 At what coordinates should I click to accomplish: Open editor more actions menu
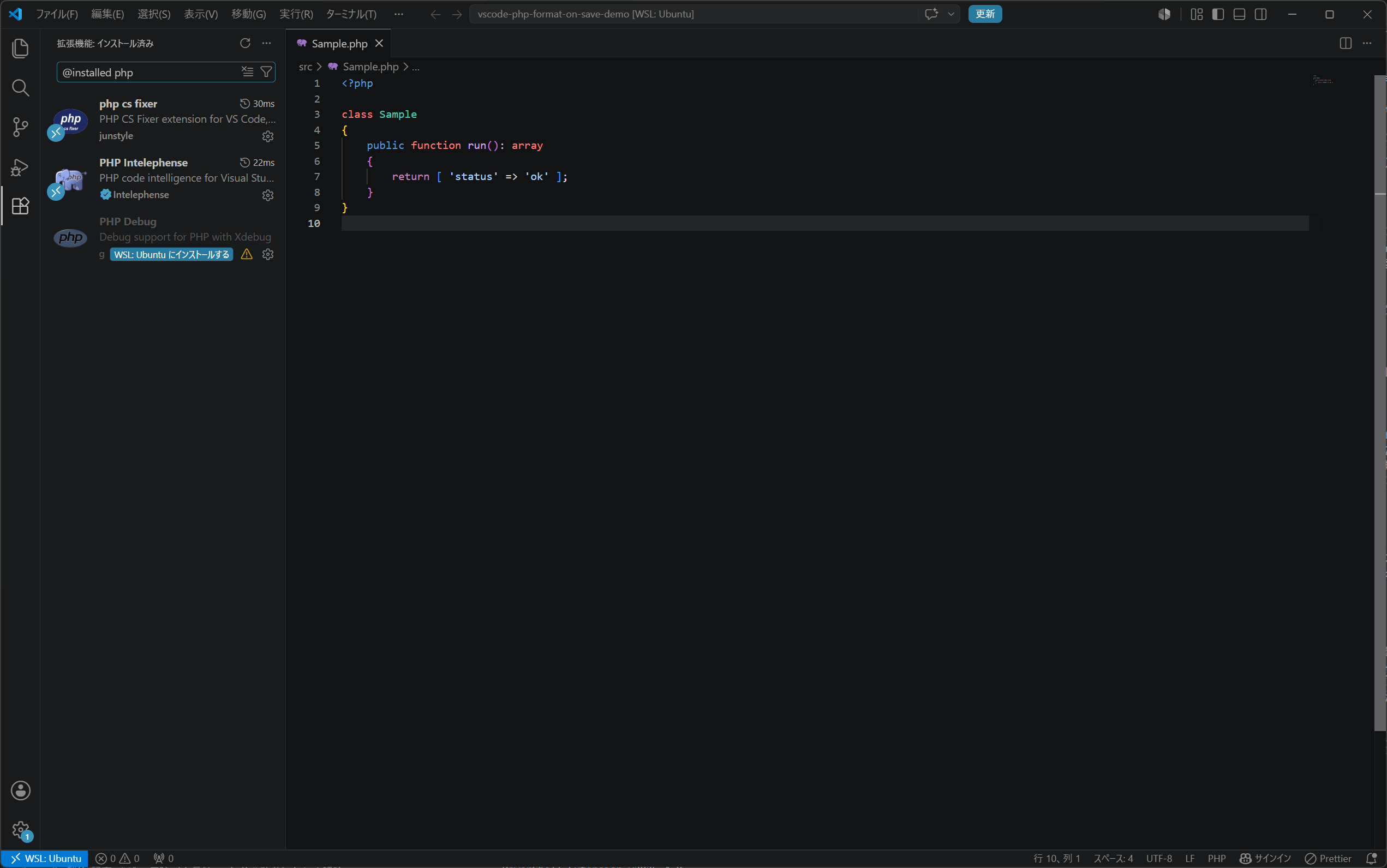pyautogui.click(x=1367, y=43)
